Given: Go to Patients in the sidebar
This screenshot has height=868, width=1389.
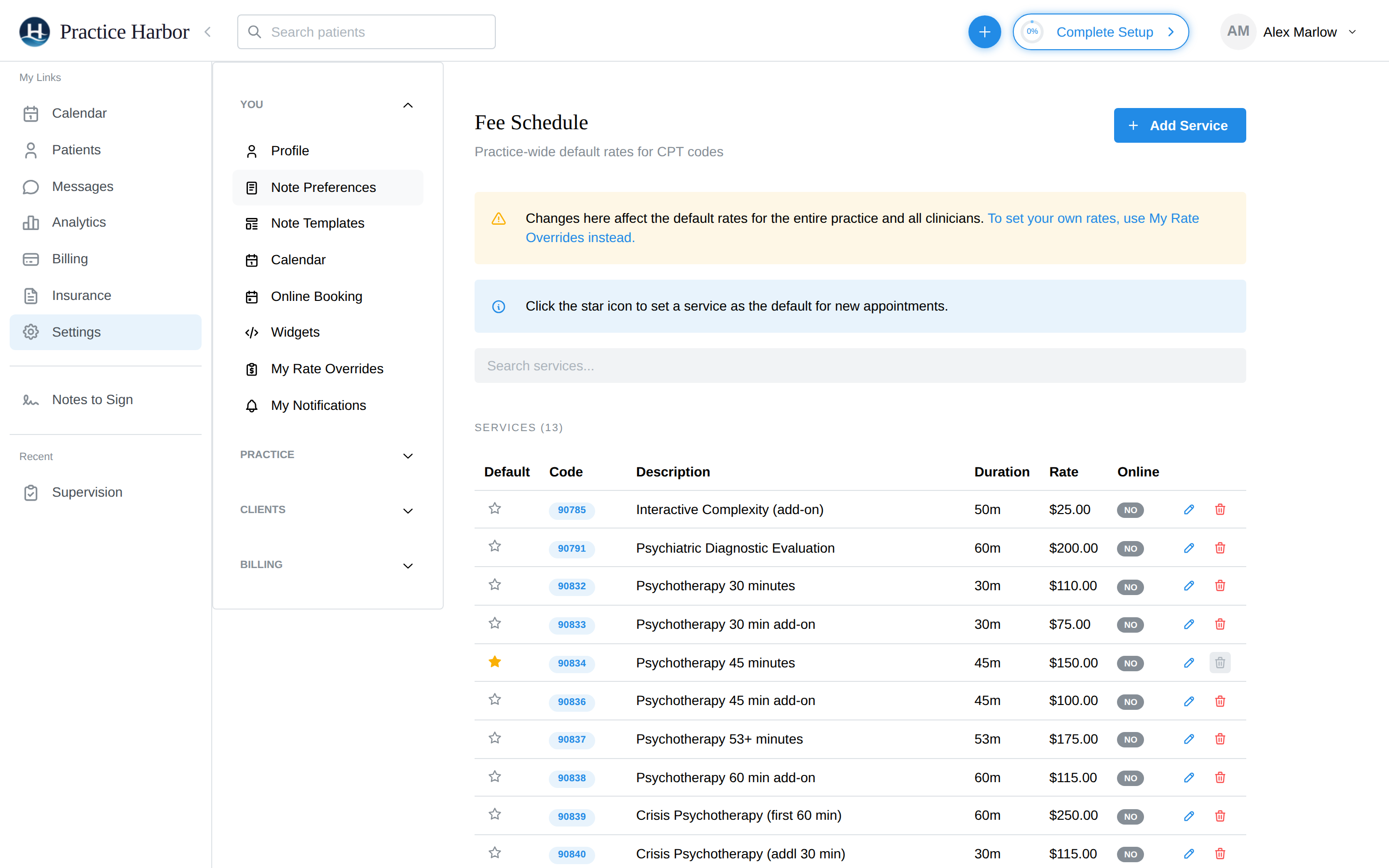Looking at the screenshot, I should tap(106, 150).
